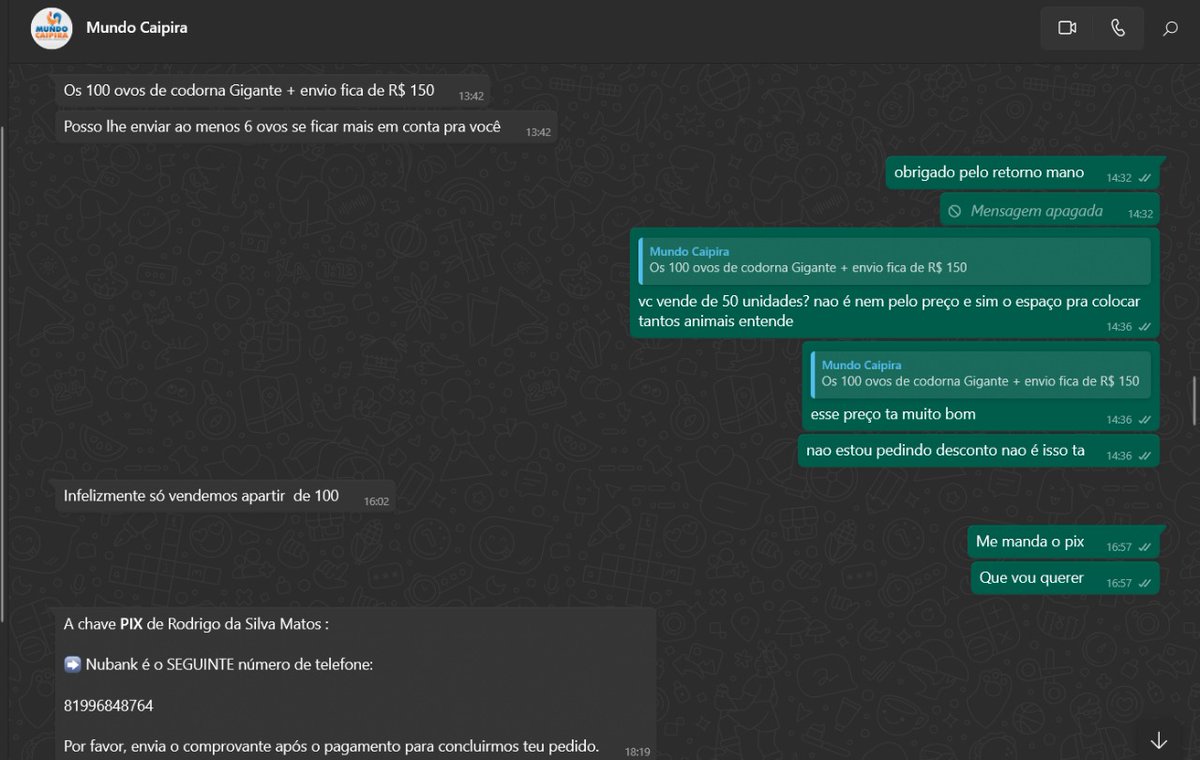Select message 'Que vou querer'

[1065, 578]
